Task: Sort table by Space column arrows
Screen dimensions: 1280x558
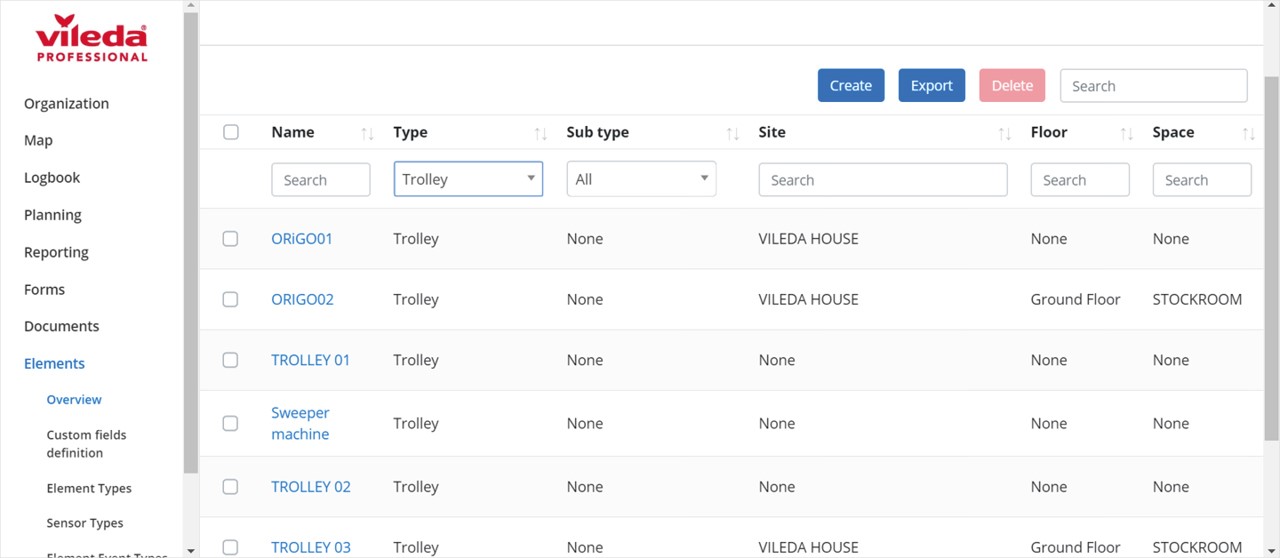Action: [1248, 133]
